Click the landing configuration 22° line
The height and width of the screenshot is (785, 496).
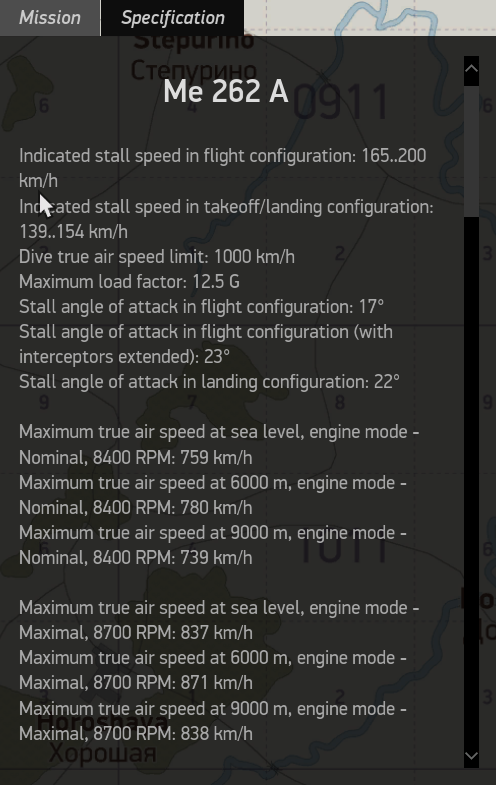(209, 382)
